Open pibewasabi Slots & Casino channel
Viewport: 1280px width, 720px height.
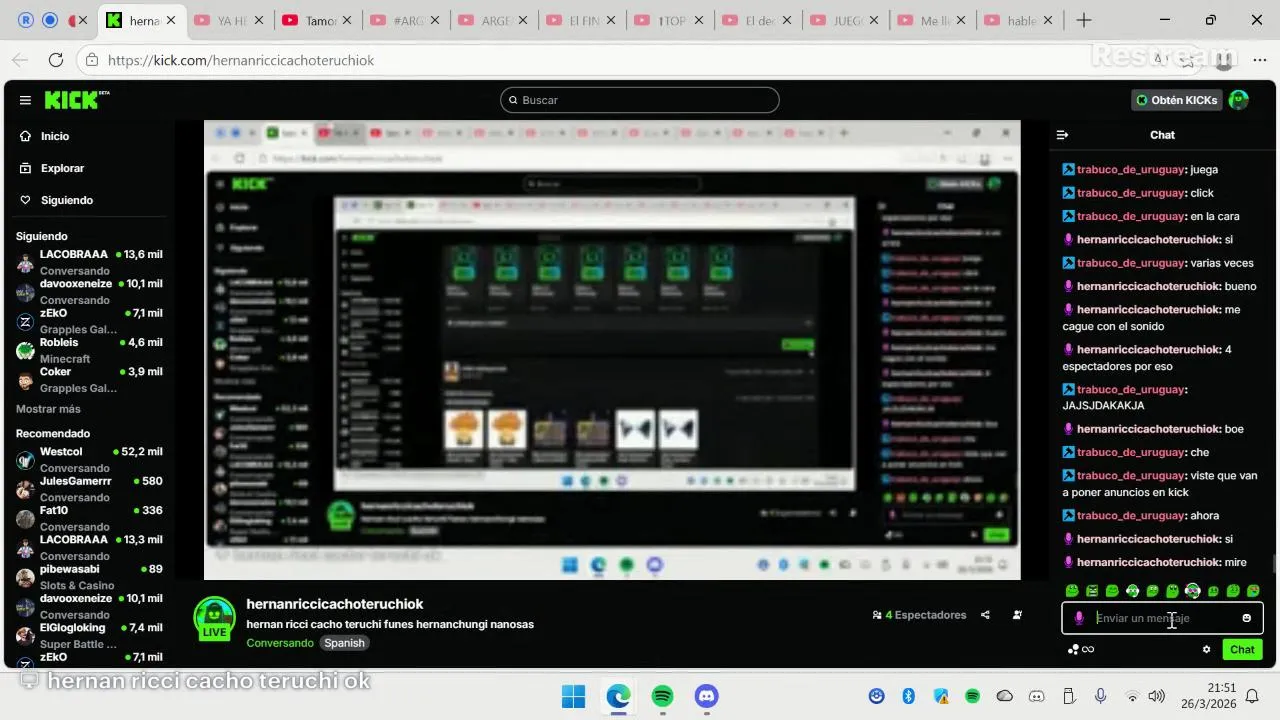point(89,577)
